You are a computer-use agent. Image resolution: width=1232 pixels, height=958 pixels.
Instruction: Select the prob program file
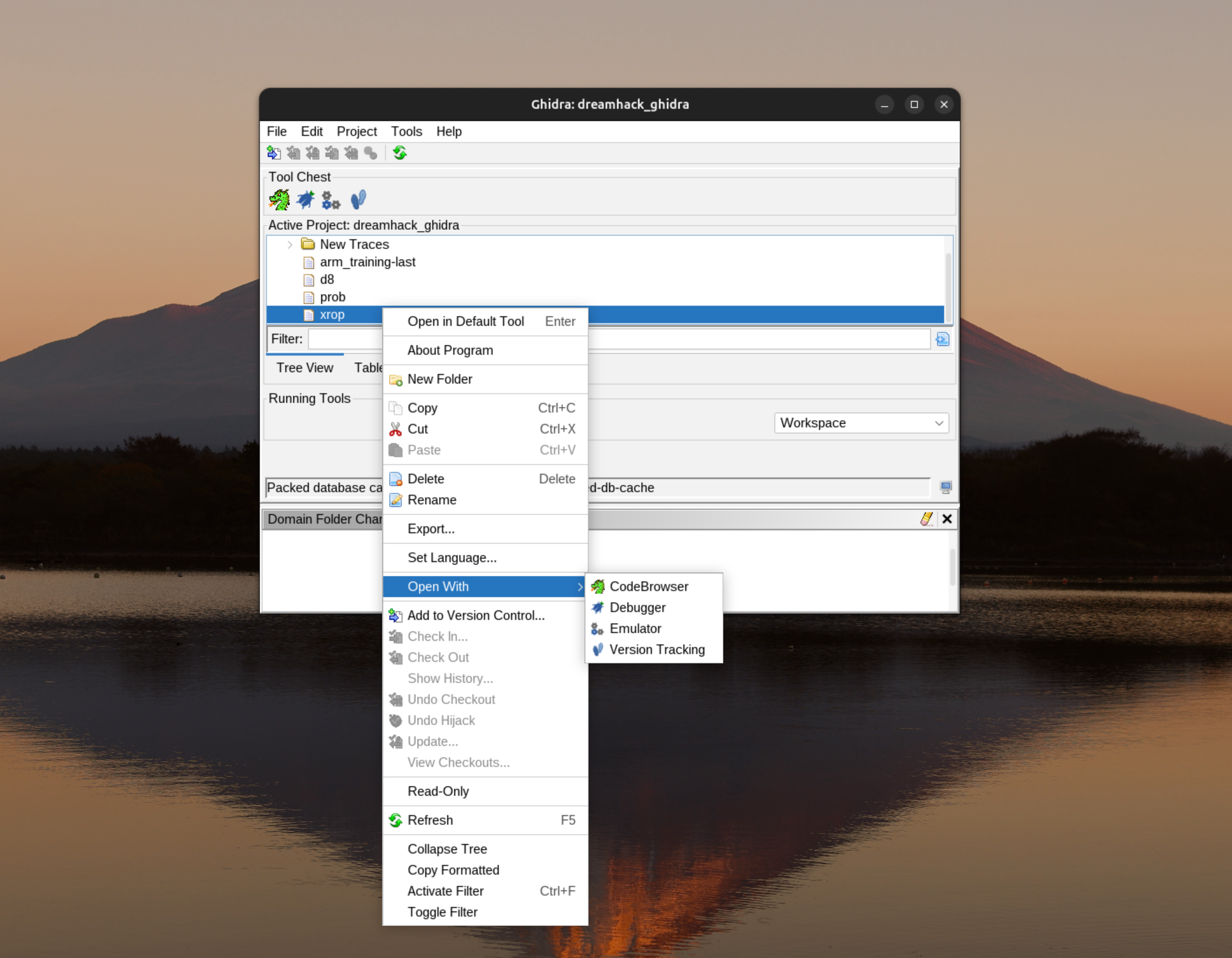(332, 297)
